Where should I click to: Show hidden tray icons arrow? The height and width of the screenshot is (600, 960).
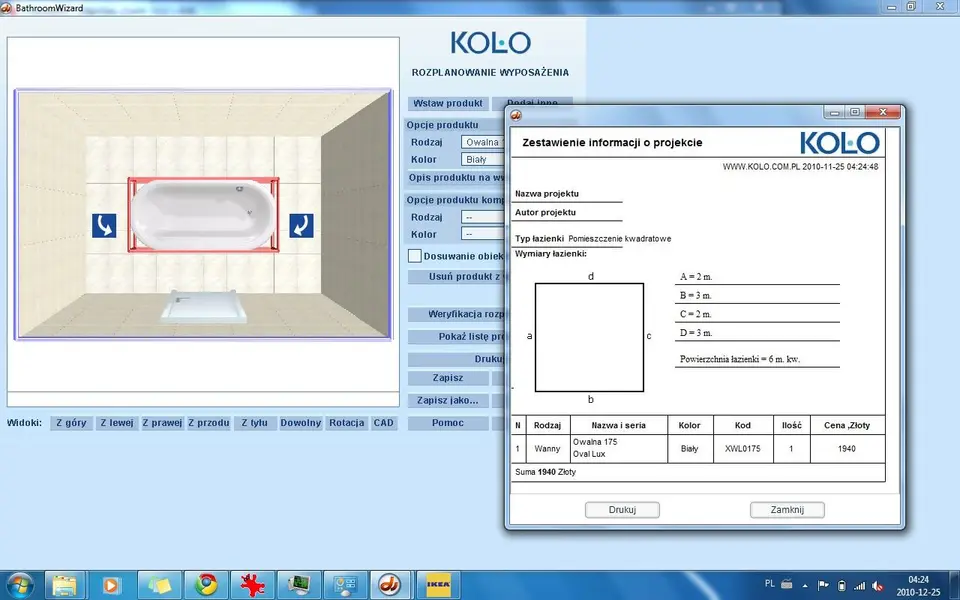(805, 586)
